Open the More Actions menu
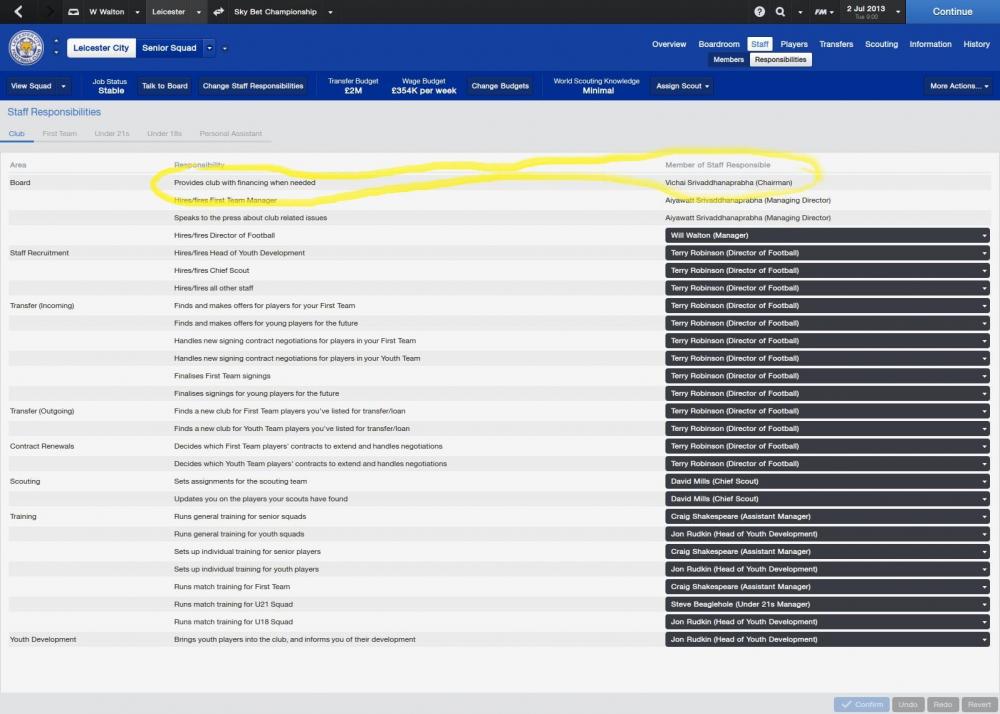The height and width of the screenshot is (714, 1000). click(x=958, y=86)
